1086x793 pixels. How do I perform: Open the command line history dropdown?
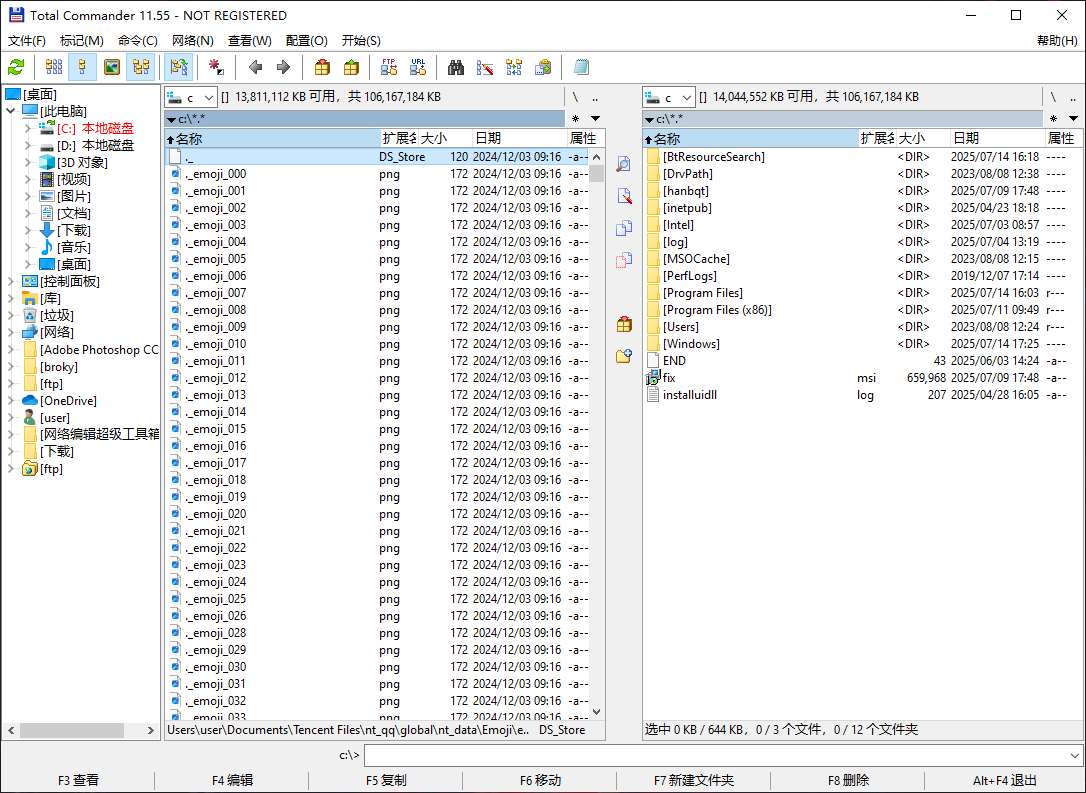click(x=1074, y=755)
